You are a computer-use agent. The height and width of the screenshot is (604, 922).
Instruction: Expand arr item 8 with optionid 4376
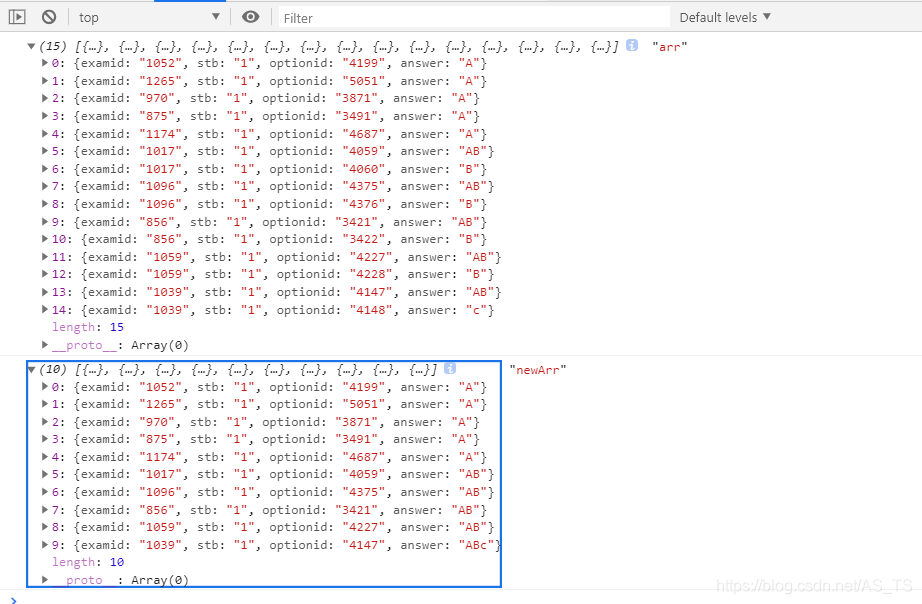click(45, 203)
